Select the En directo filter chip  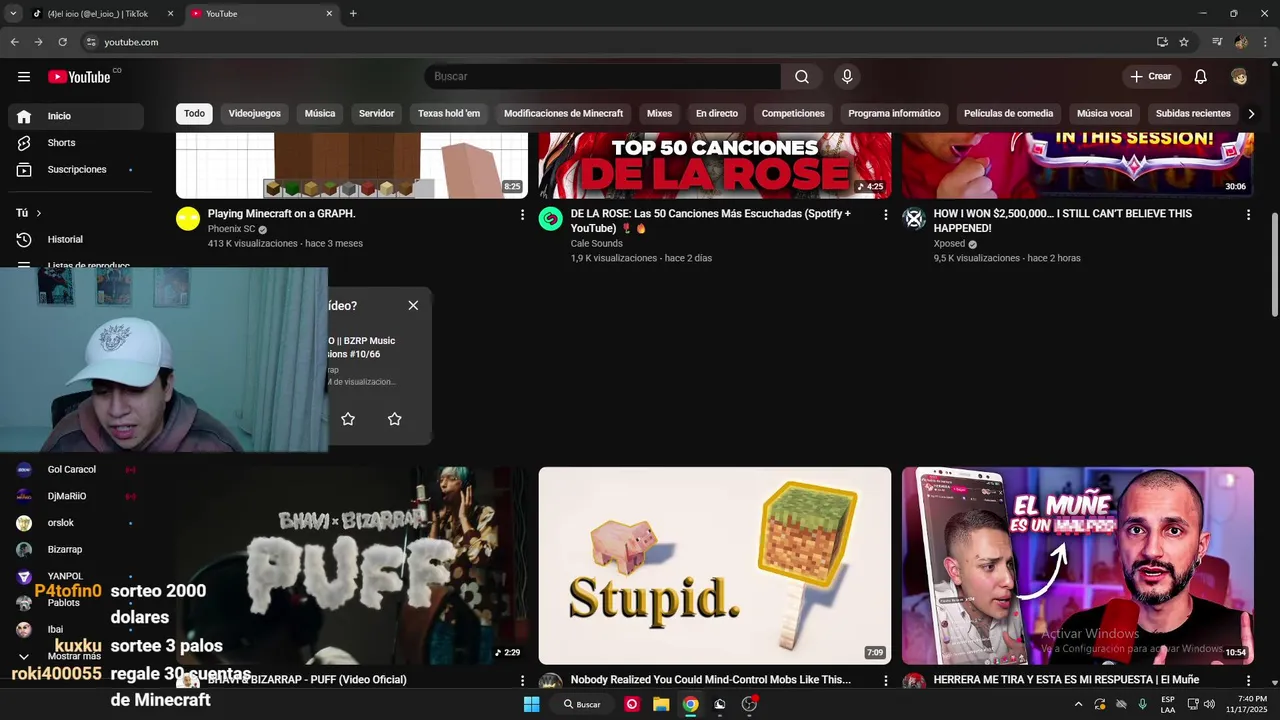point(717,114)
